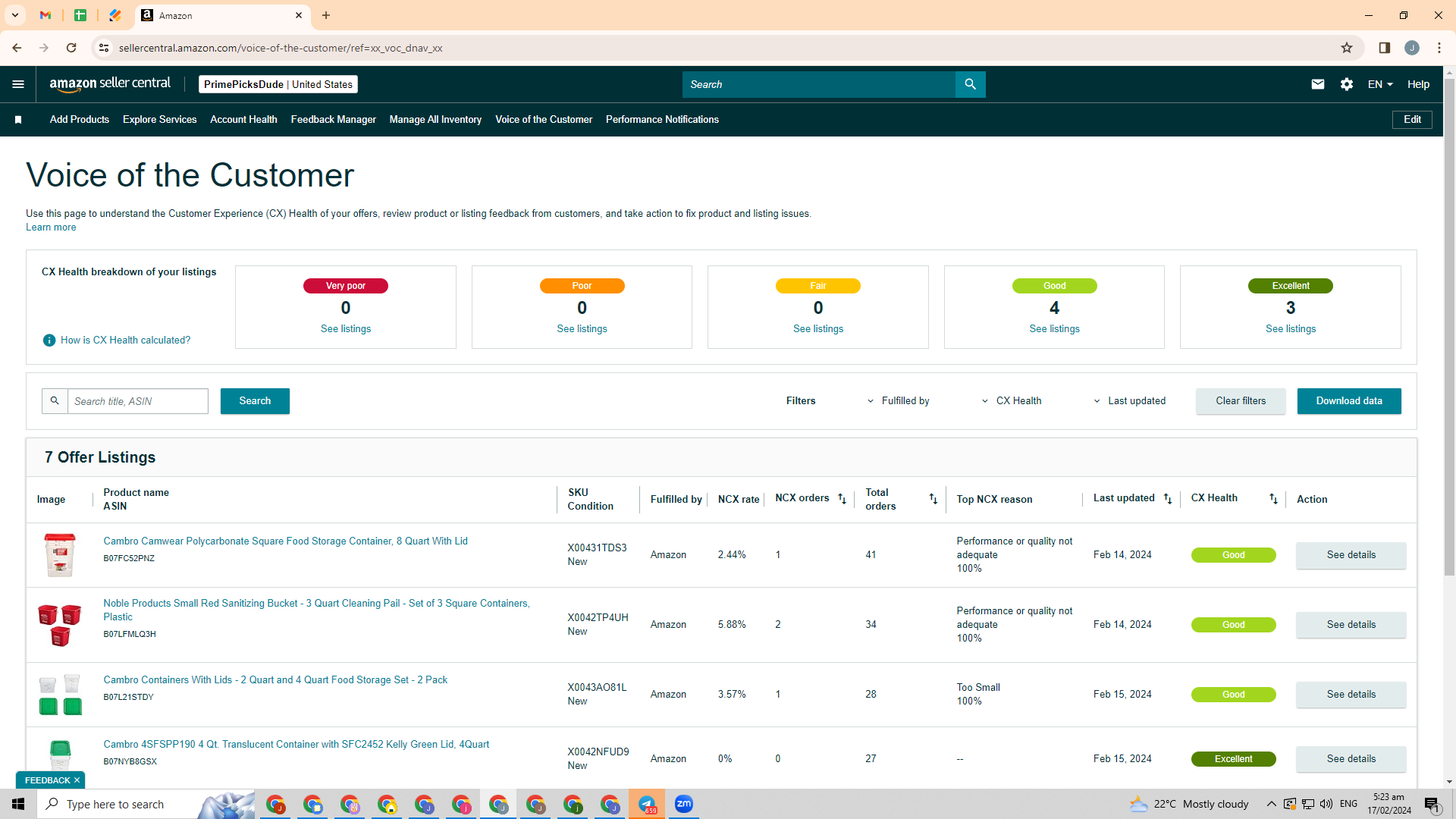Open Noble Products Sanitizing Bucket listing
This screenshot has width=1456, height=819.
316,610
